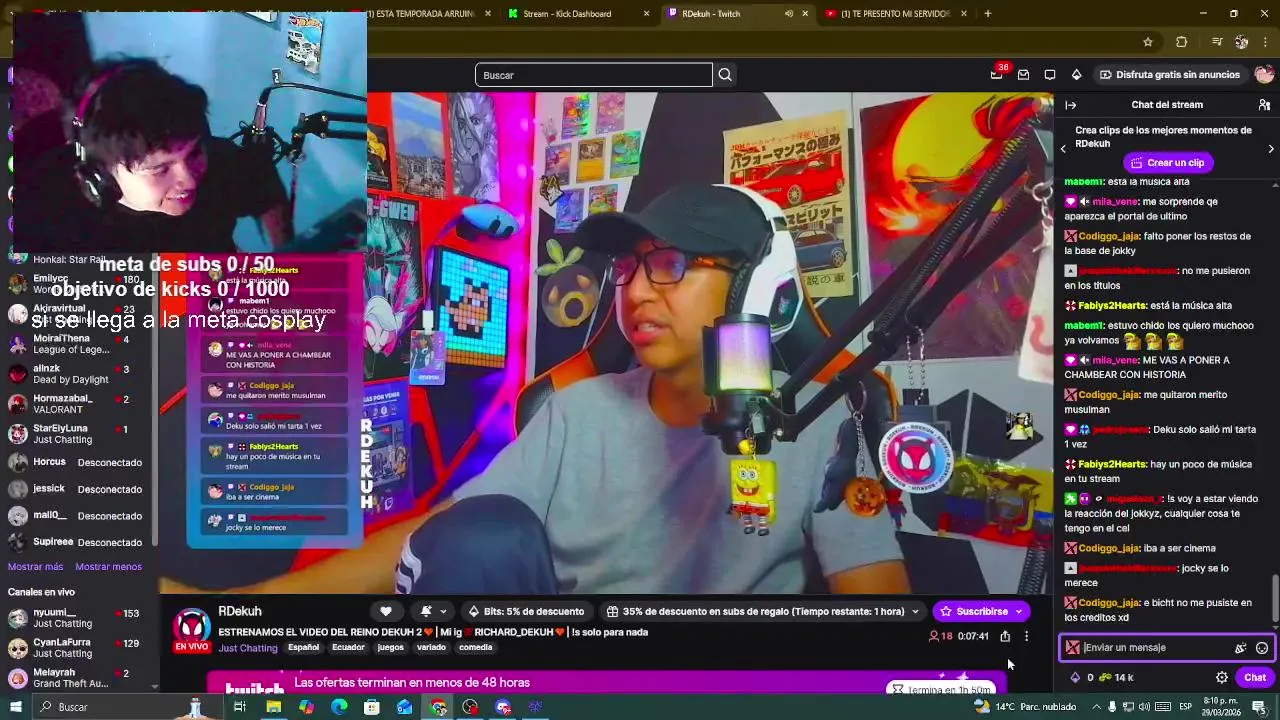
Task: Open Bits cheer icon inside chat input
Action: click(1240, 648)
